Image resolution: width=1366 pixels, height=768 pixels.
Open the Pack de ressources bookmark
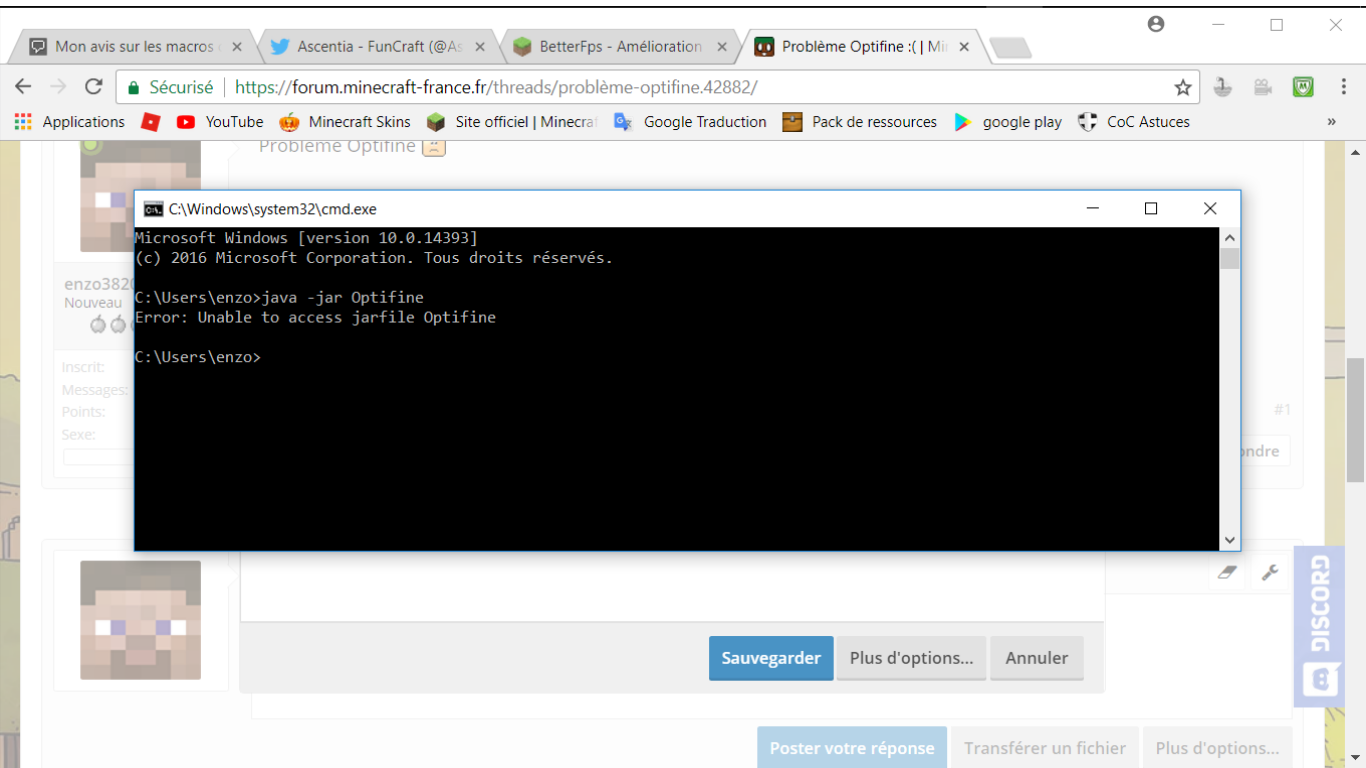point(860,122)
